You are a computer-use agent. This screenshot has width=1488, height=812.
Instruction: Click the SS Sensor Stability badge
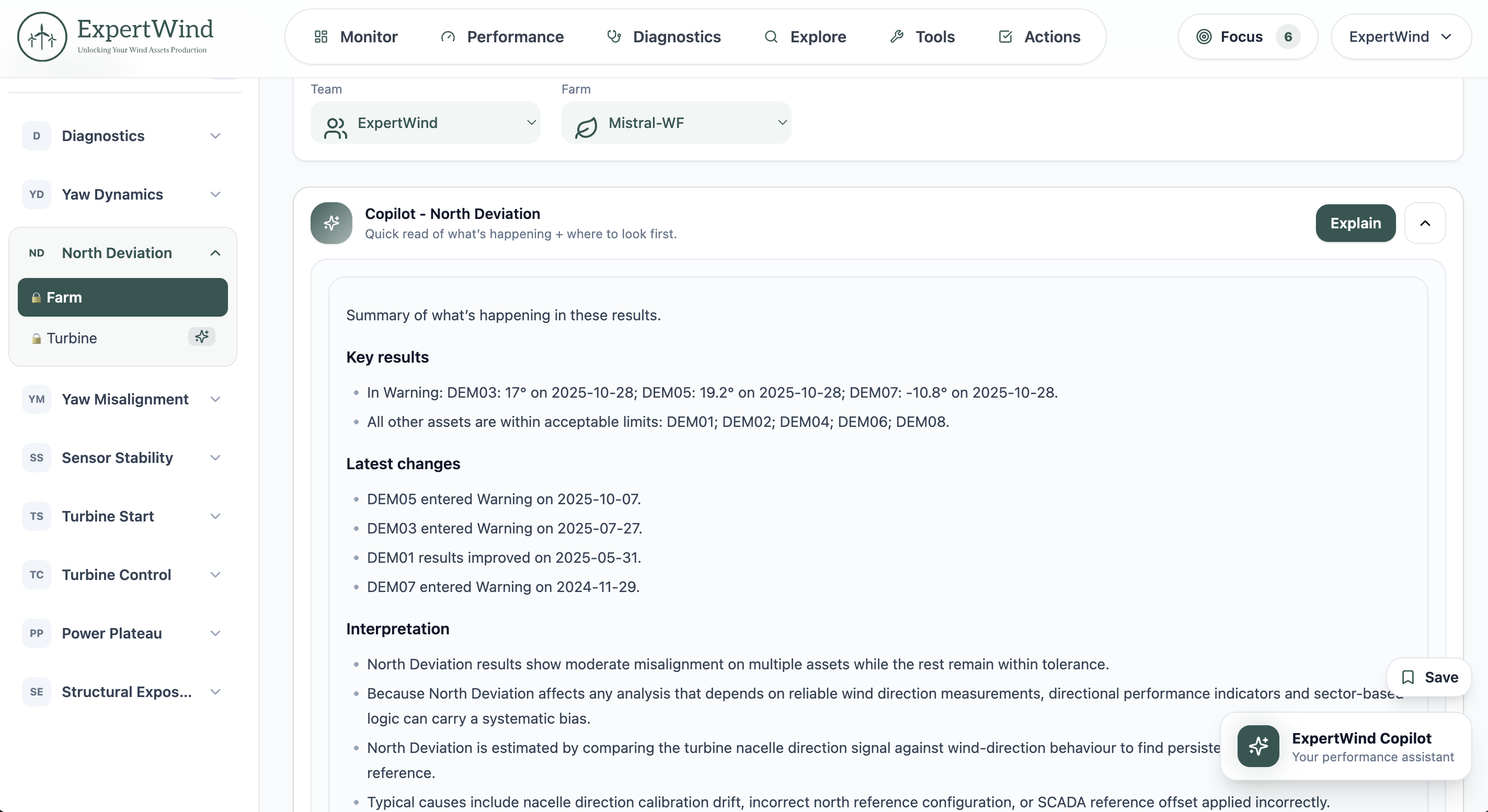(37, 458)
